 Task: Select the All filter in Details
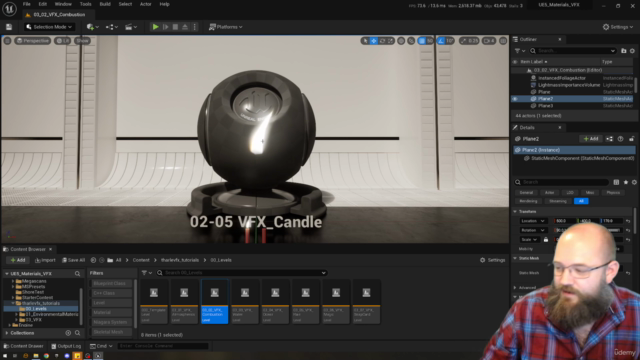pyautogui.click(x=581, y=201)
